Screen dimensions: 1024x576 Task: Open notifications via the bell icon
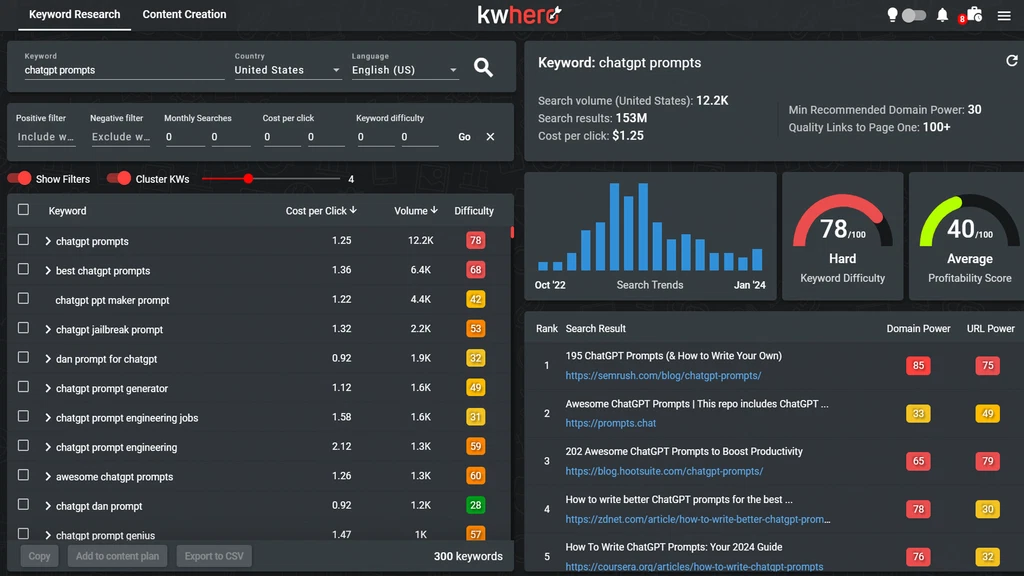[941, 16]
